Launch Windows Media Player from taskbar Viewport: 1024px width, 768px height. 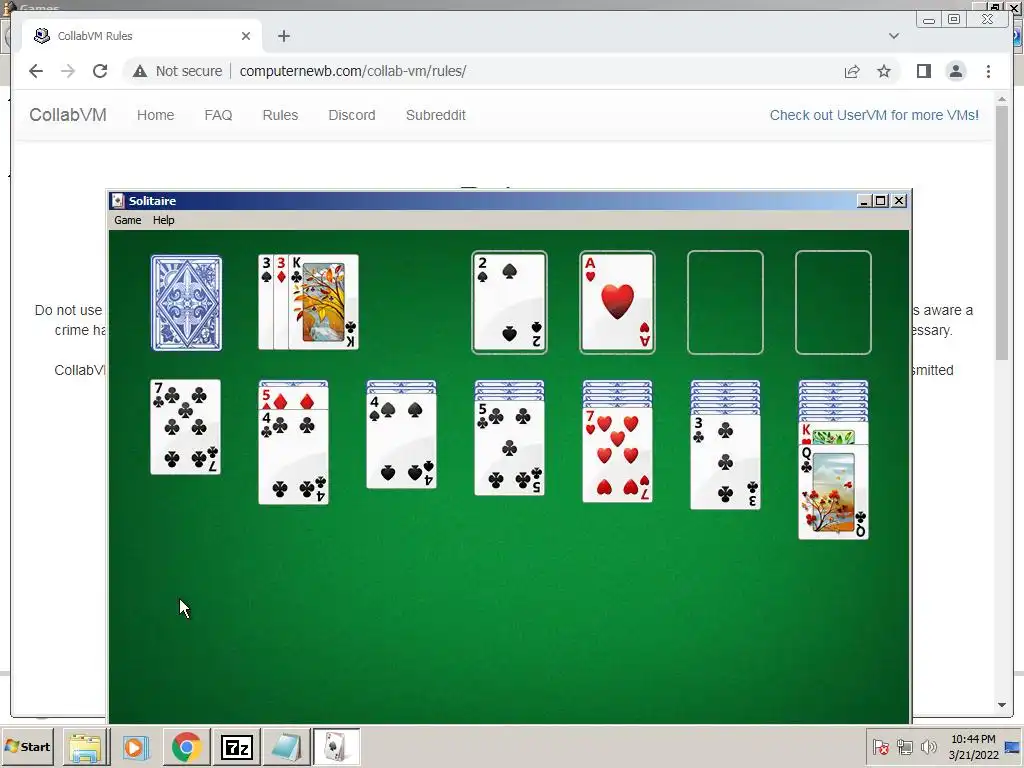point(136,747)
